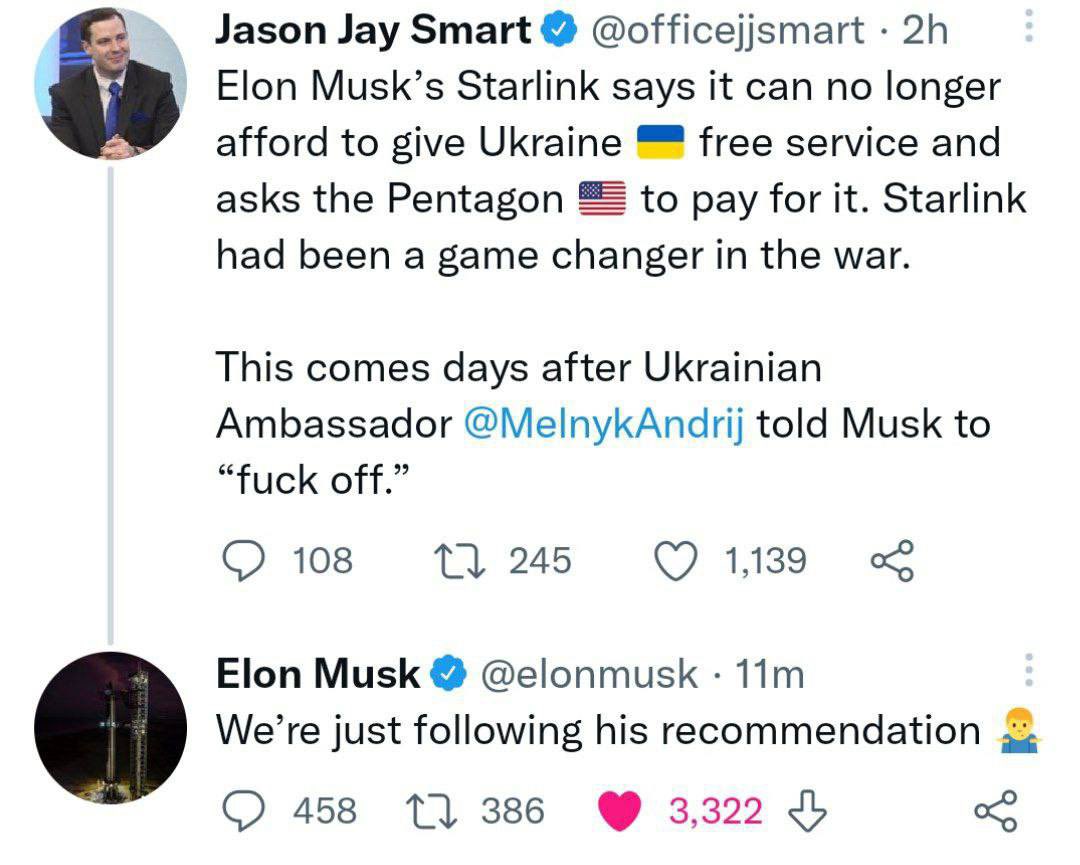
Task: Open the @elonmusk profile handle
Action: tap(588, 674)
